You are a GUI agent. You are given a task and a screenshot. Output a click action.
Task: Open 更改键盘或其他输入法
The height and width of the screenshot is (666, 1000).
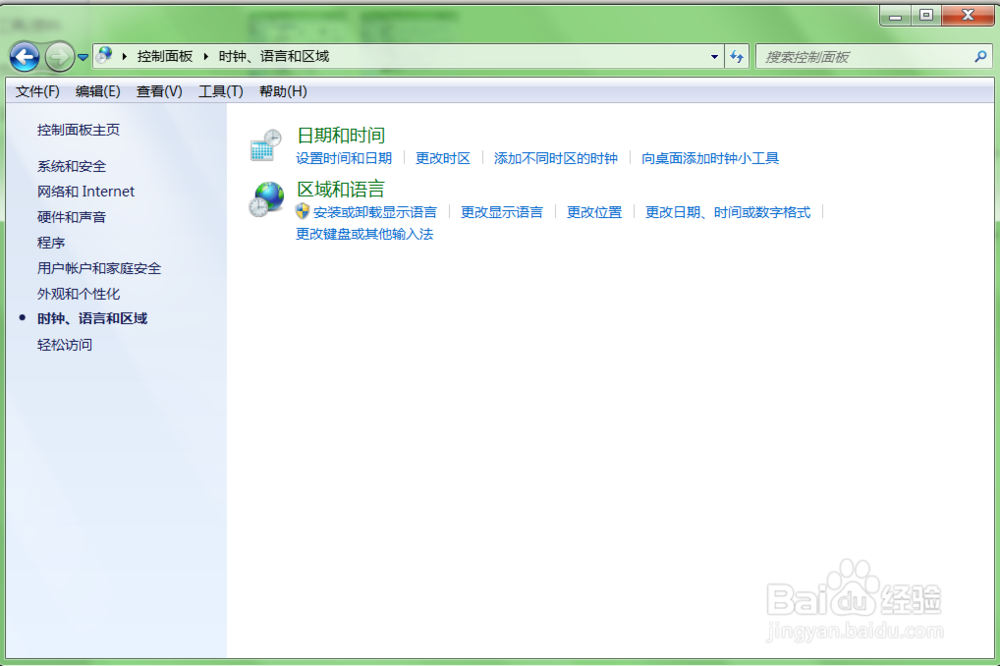click(x=364, y=233)
